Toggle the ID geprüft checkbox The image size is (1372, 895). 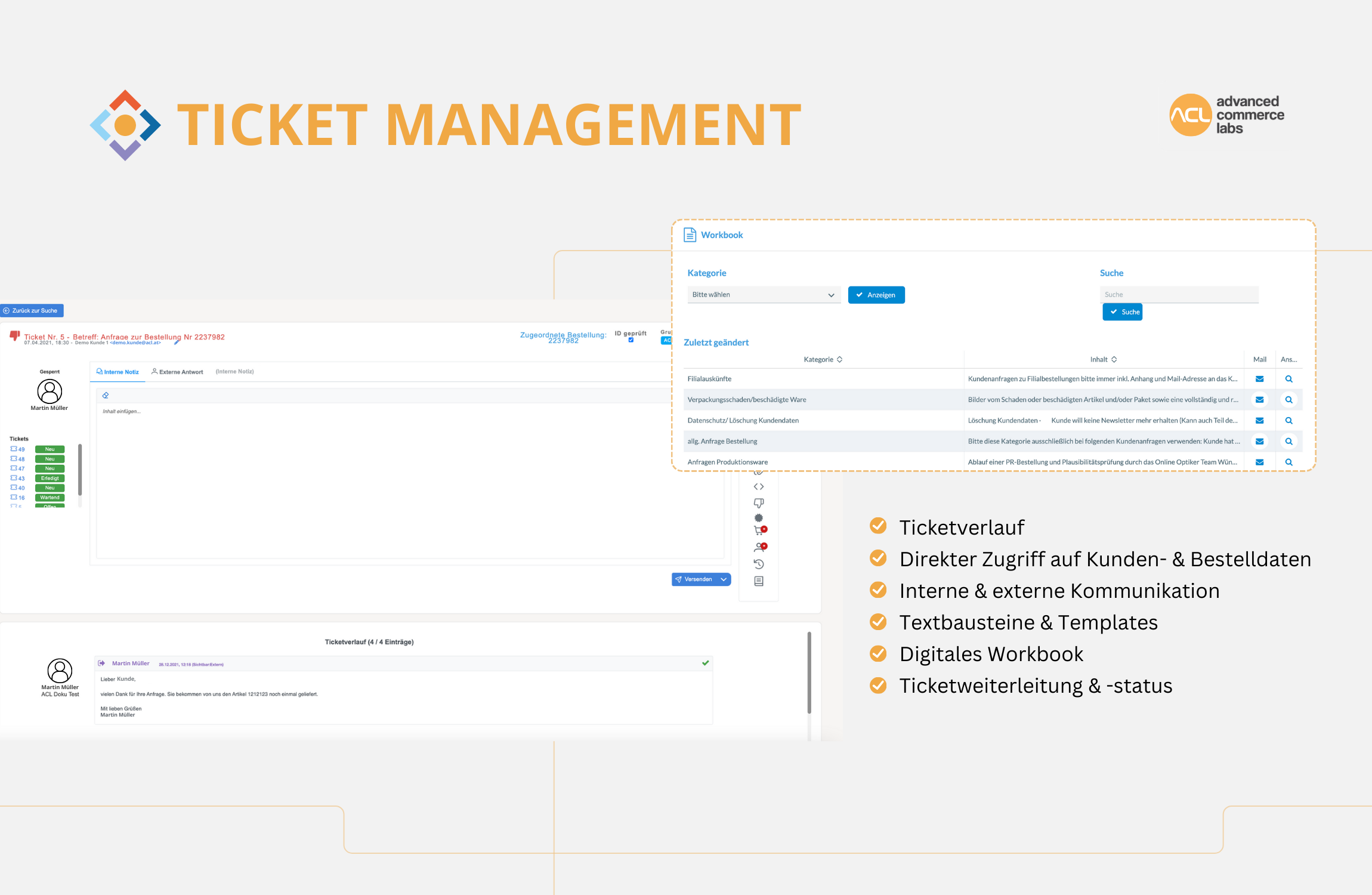[x=631, y=340]
